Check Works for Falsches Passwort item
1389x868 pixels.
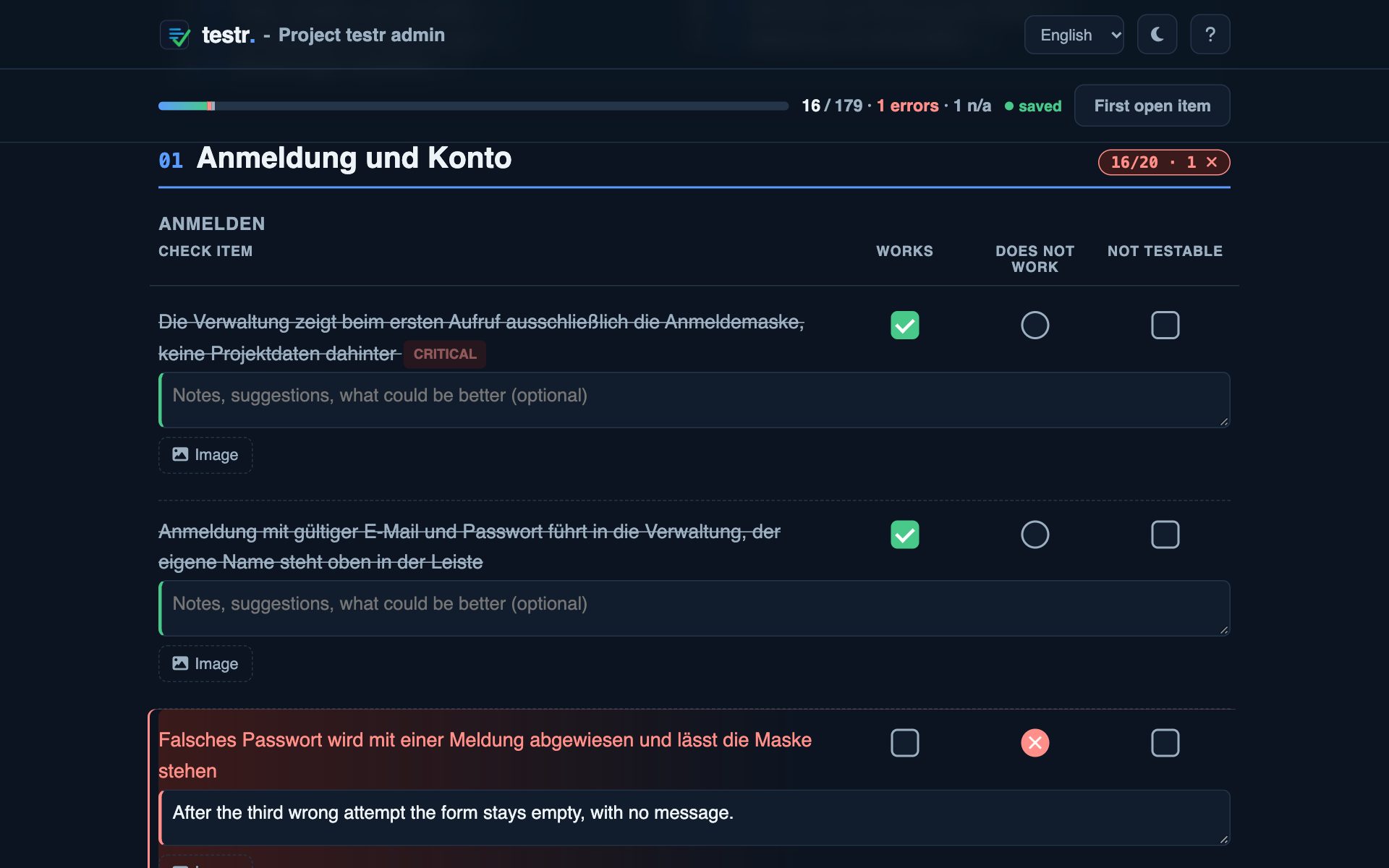tap(904, 743)
